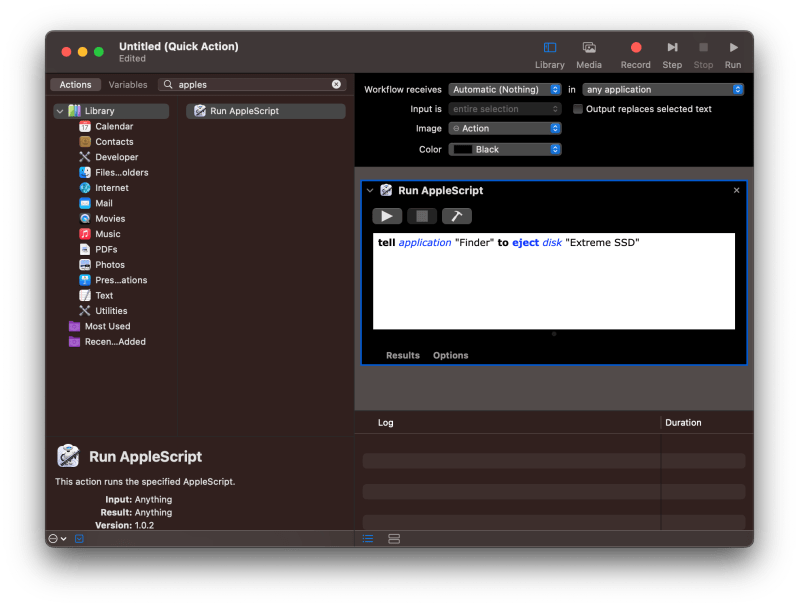799x607 pixels.
Task: Open the Color dropdown set to Black
Action: [504, 149]
